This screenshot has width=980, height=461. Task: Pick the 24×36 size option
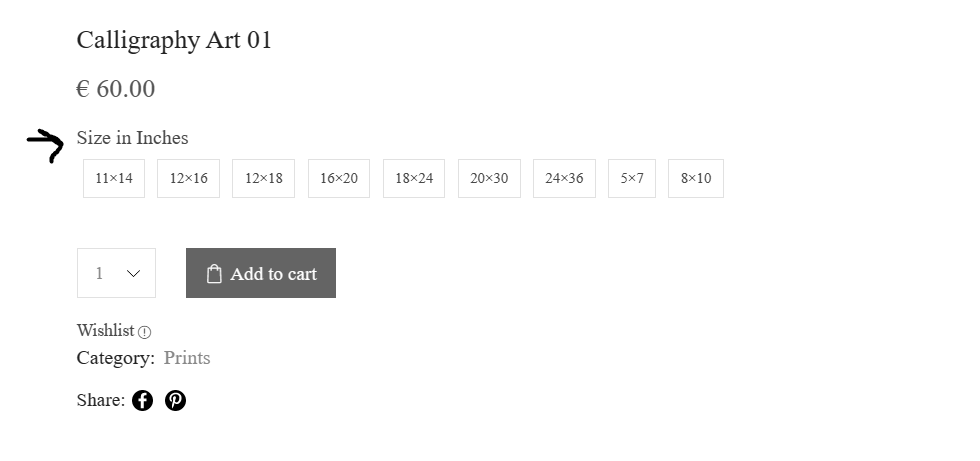564,179
